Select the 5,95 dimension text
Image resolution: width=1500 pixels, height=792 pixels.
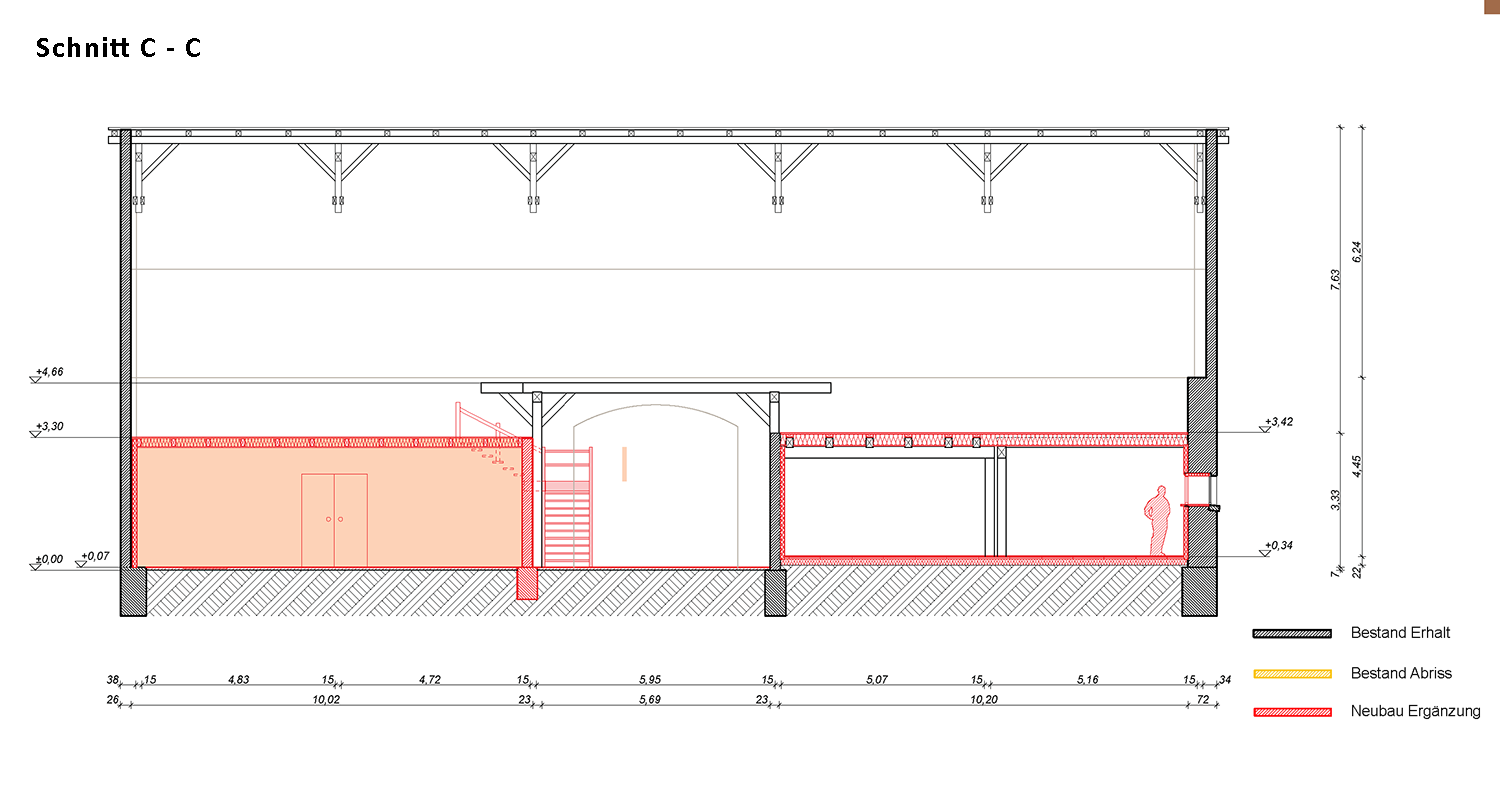click(x=649, y=680)
